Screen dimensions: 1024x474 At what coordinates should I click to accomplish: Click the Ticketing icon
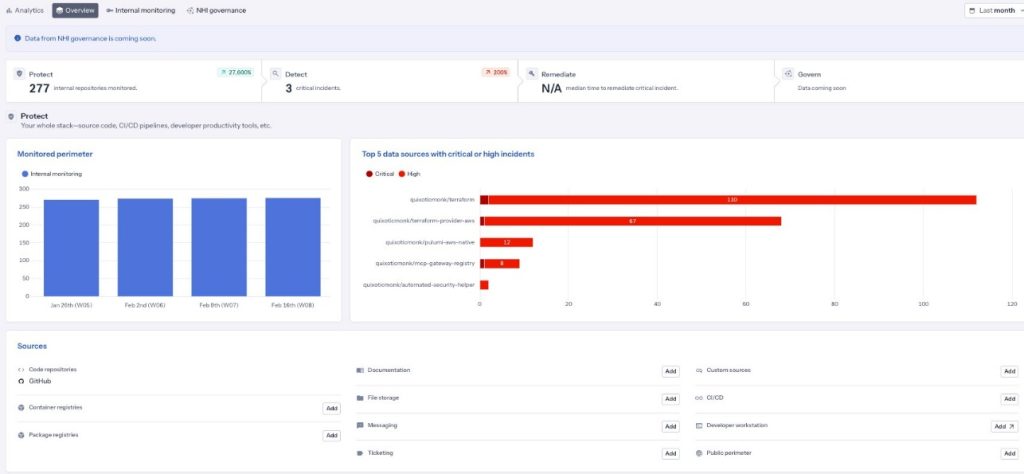360,452
